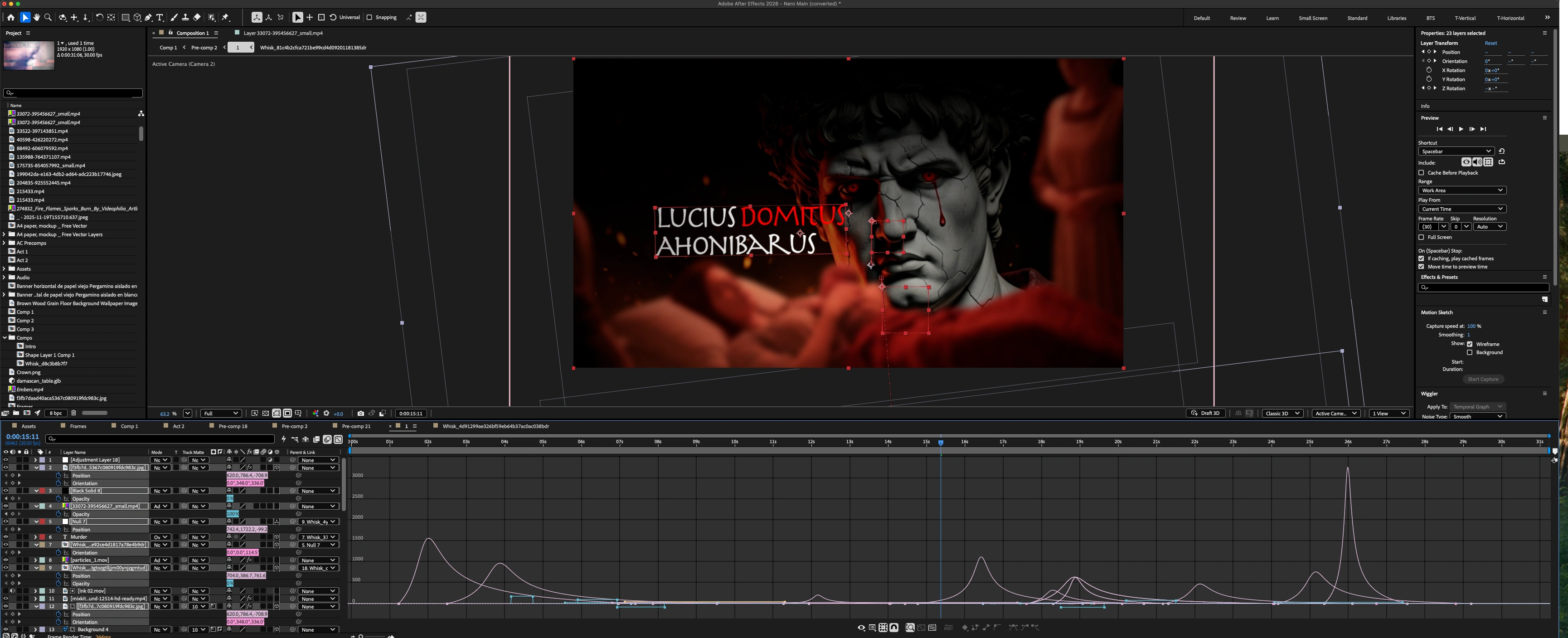This screenshot has width=1568, height=638.
Task: Click the Project panel search field
Action: click(73, 93)
